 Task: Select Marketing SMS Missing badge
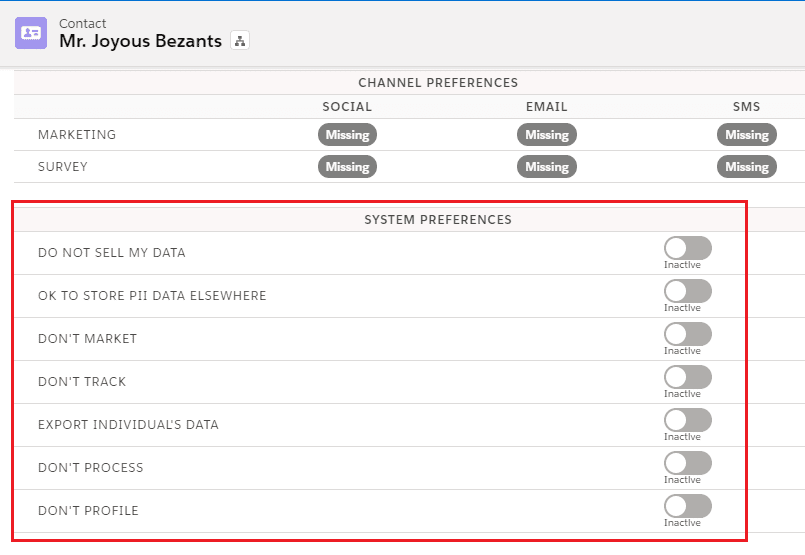coord(747,135)
